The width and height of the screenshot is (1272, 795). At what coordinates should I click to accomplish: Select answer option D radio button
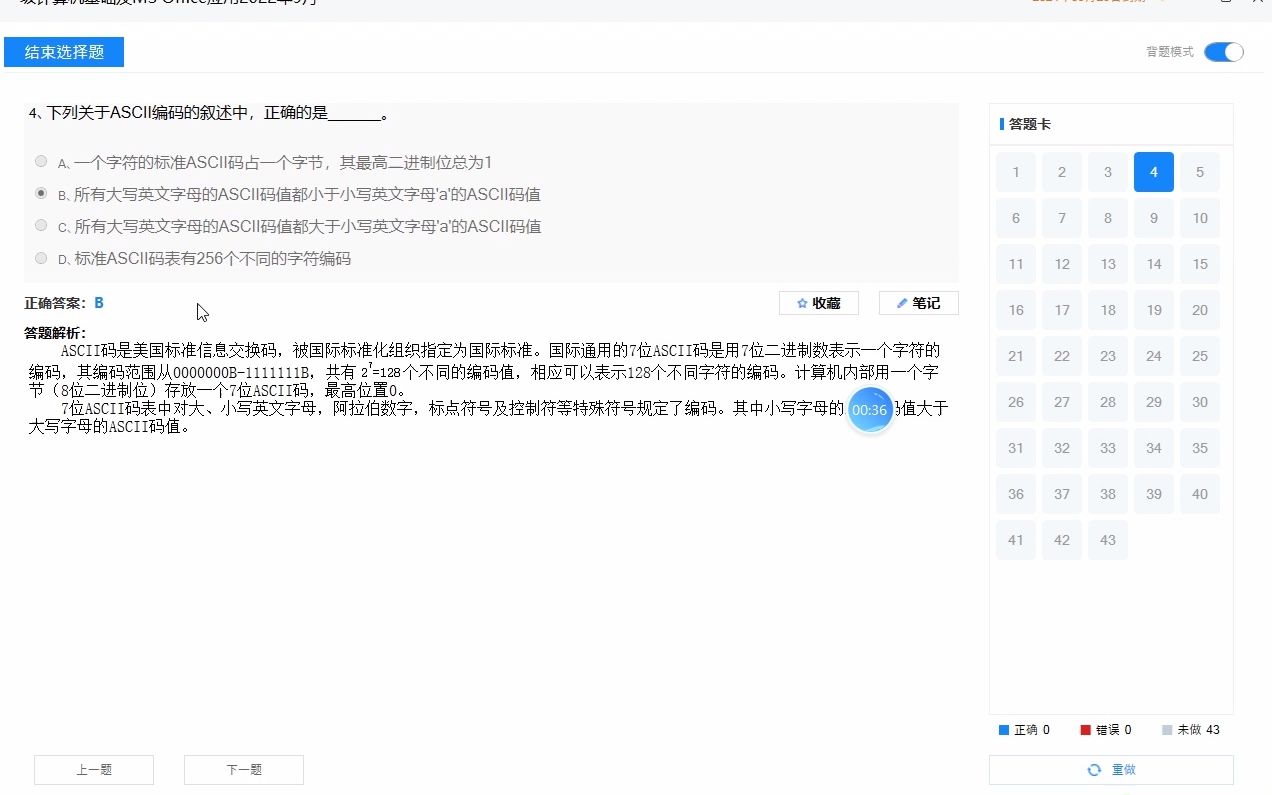pyautogui.click(x=41, y=257)
